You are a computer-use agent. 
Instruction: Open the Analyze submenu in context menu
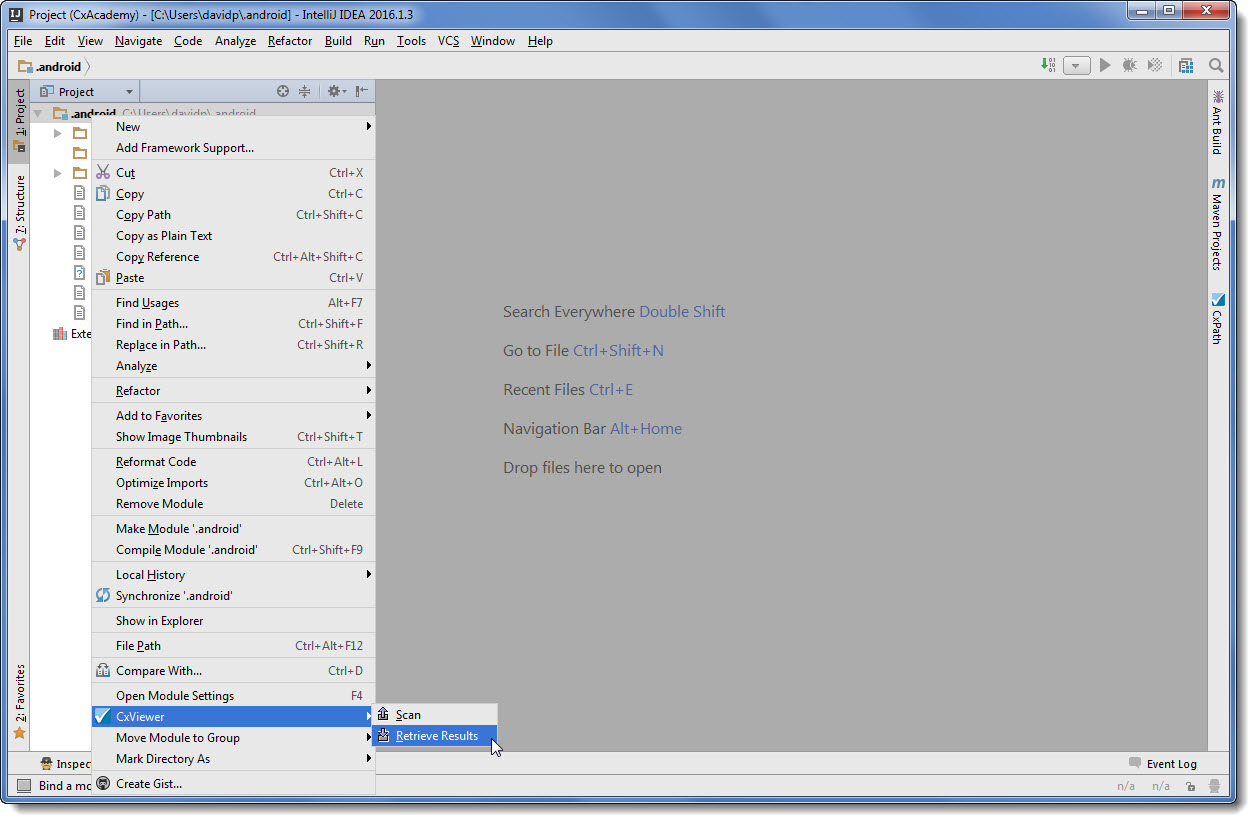(x=233, y=366)
